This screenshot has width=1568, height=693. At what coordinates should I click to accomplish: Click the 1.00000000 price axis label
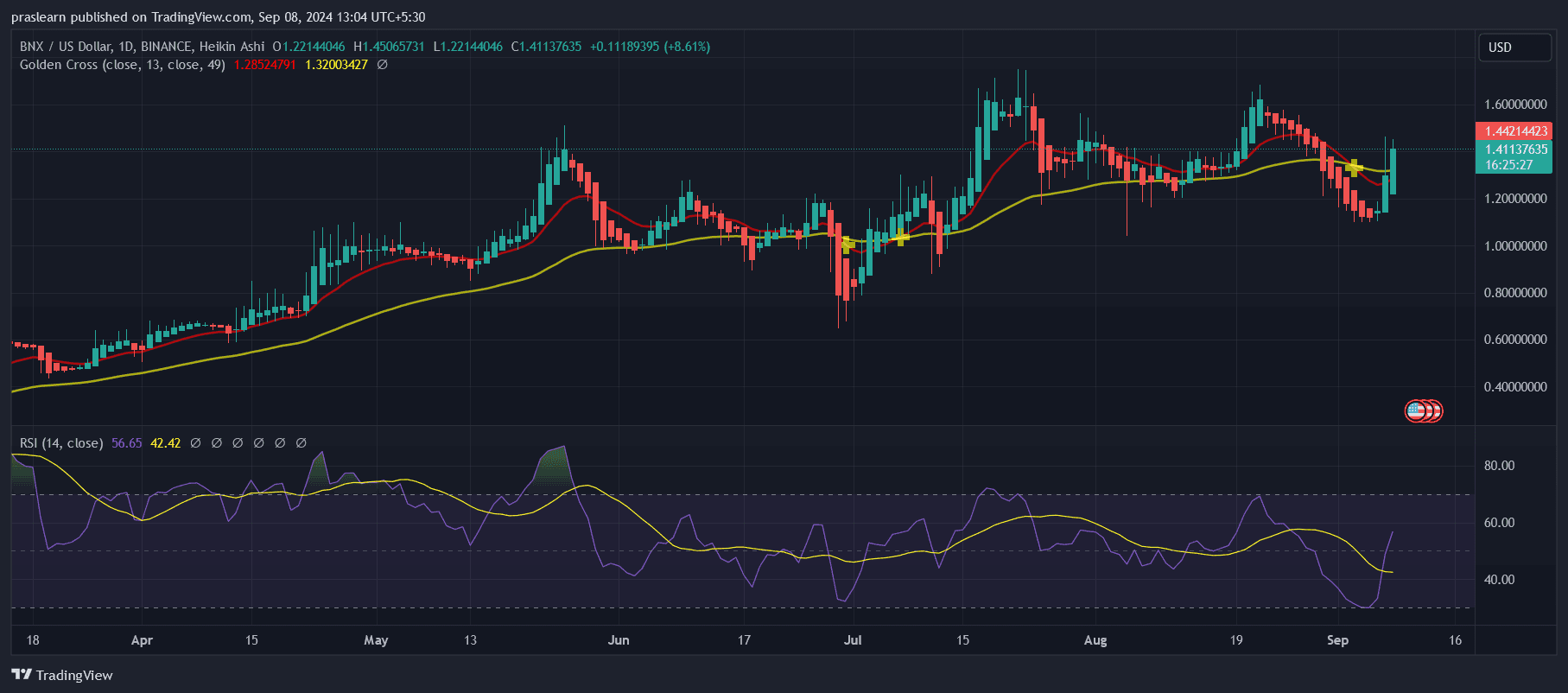coord(1515,246)
